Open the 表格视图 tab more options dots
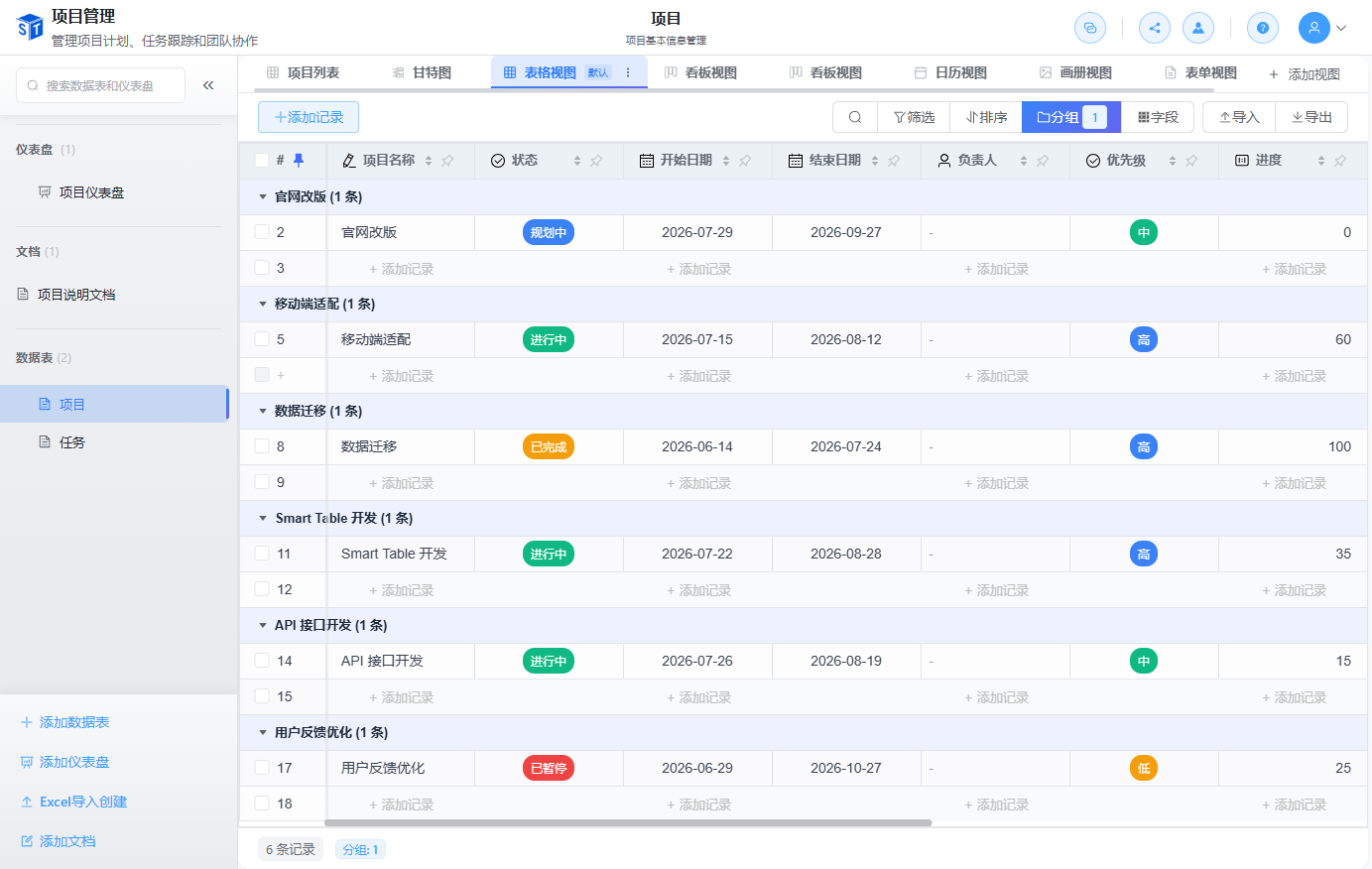Screen dimensions: 1372x869 point(628,72)
